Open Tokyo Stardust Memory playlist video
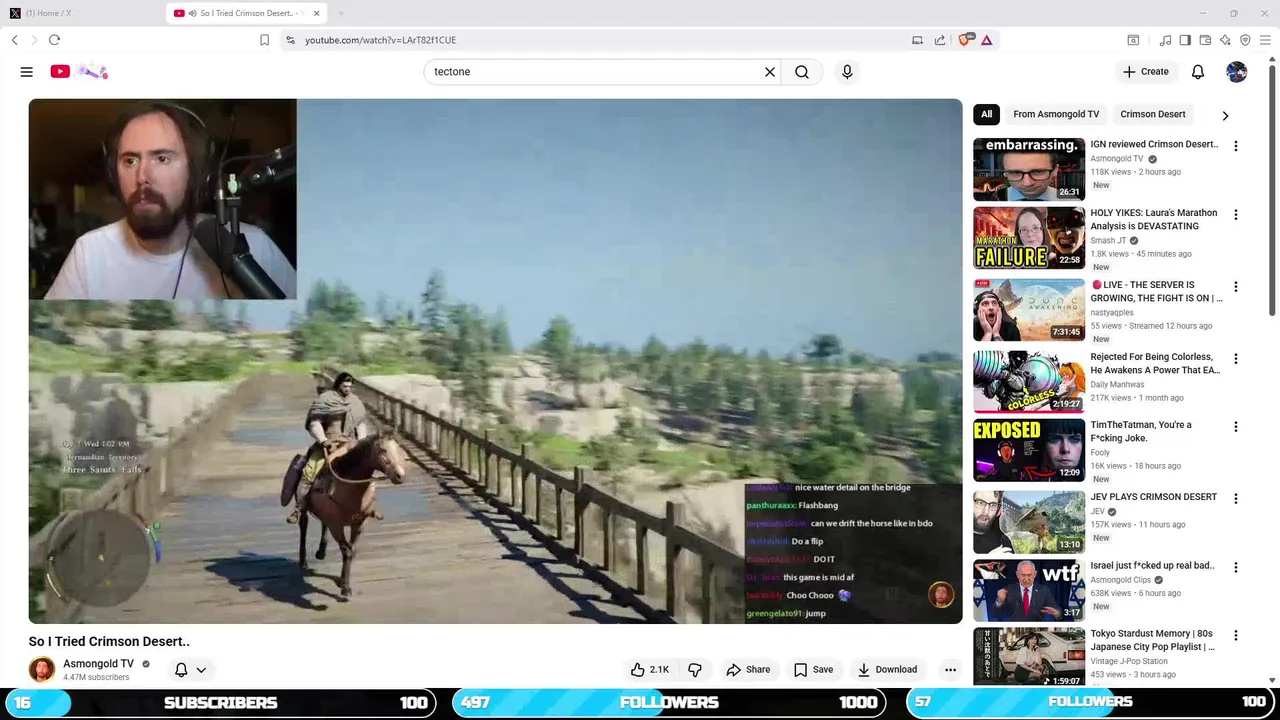1280x720 pixels. pyautogui.click(x=1029, y=658)
